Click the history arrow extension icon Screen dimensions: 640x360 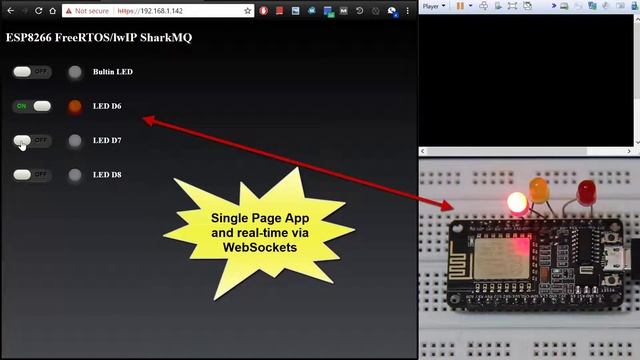click(x=360, y=11)
